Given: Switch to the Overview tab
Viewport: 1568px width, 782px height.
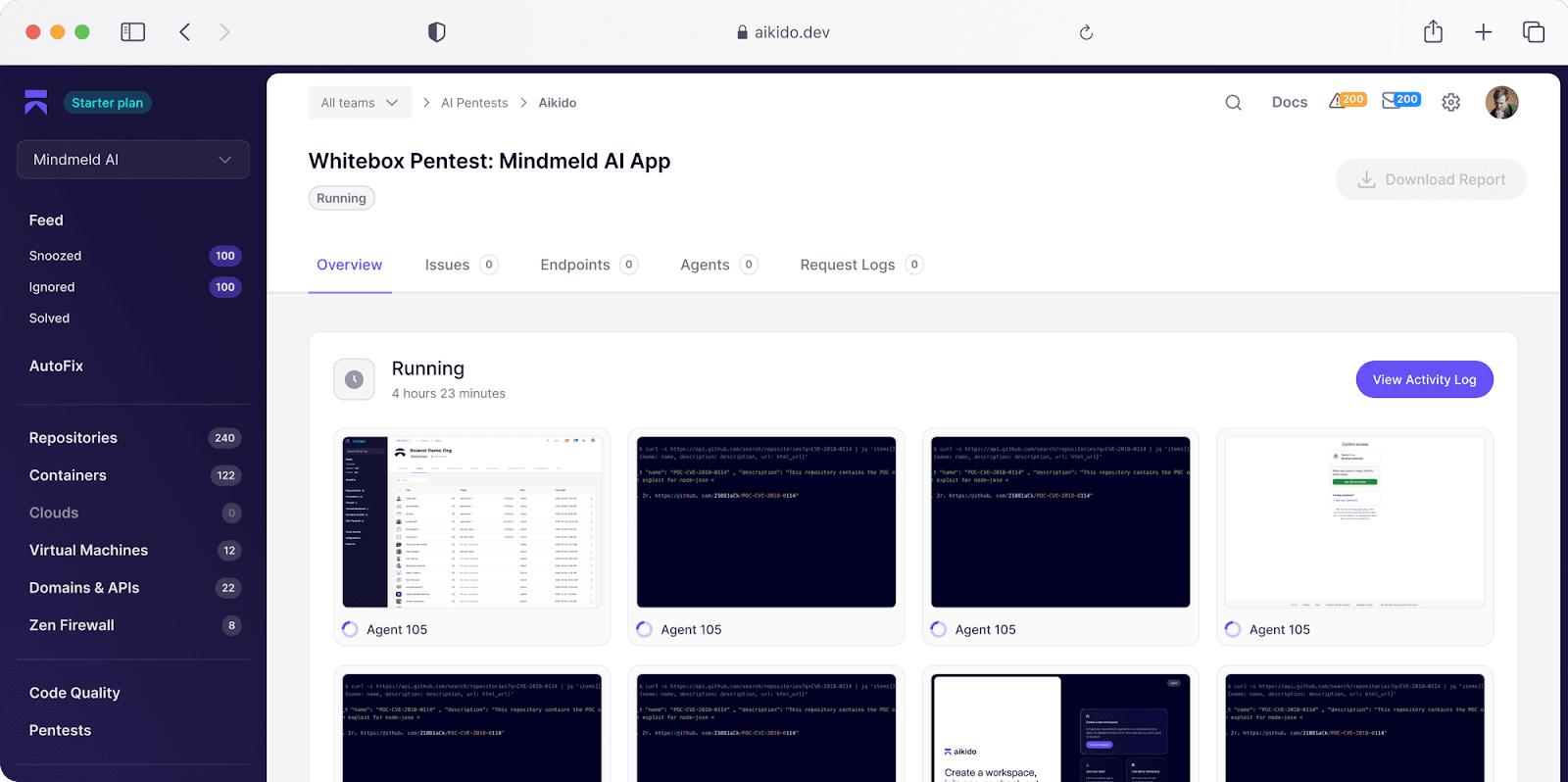Looking at the screenshot, I should tap(350, 265).
